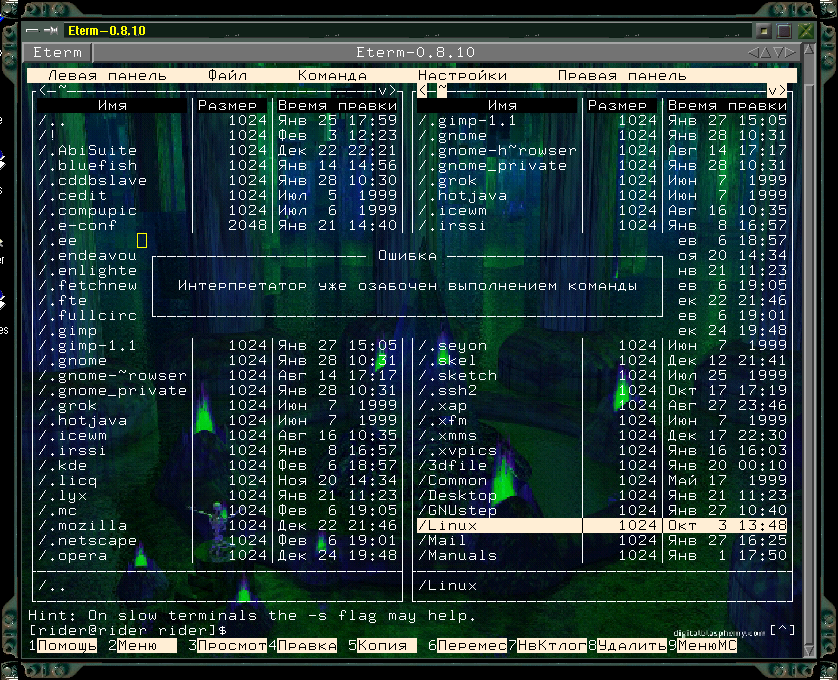This screenshot has height=680, width=838.
Task: Select '/.ssh2' in right panel
Action: 602,391
